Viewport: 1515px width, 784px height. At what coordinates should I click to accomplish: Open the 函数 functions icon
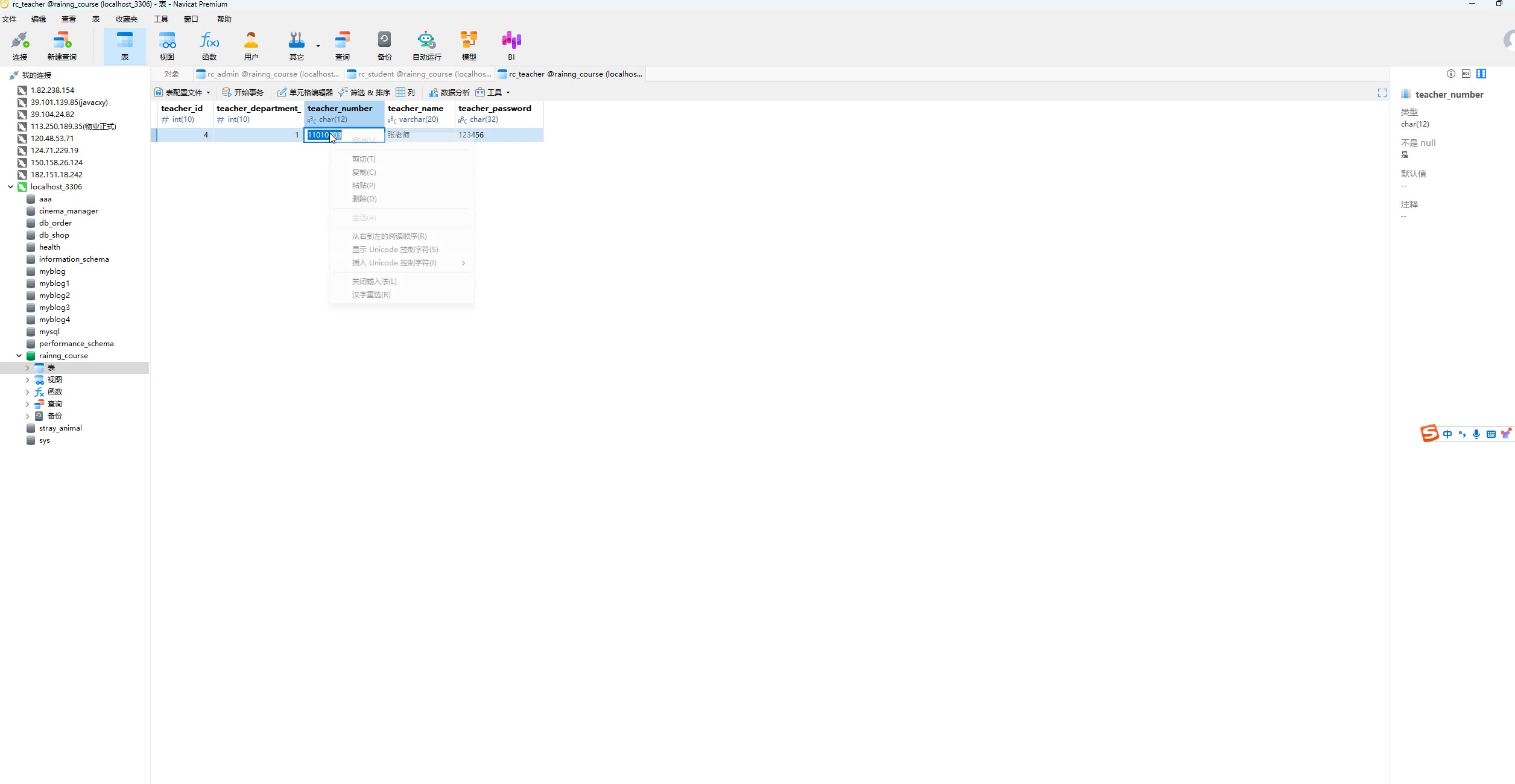click(x=209, y=46)
